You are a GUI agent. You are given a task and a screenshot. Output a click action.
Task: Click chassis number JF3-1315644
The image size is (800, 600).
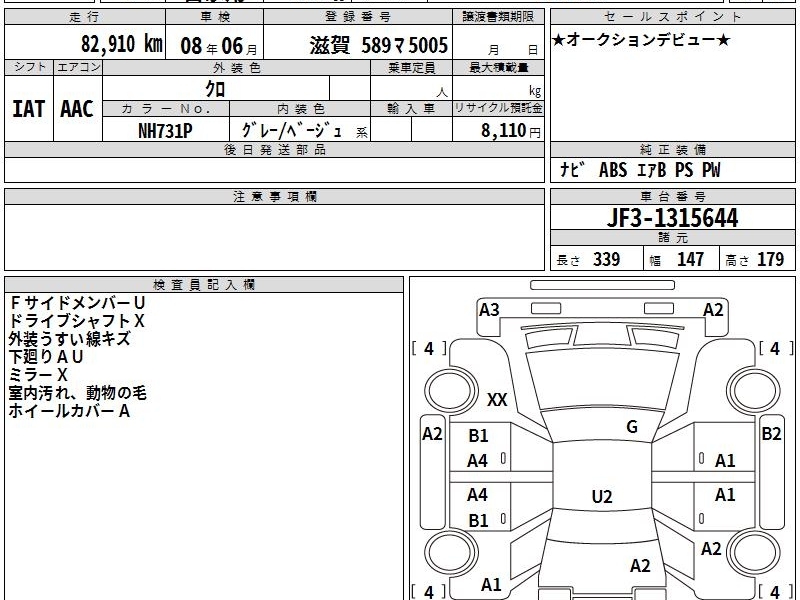(672, 218)
